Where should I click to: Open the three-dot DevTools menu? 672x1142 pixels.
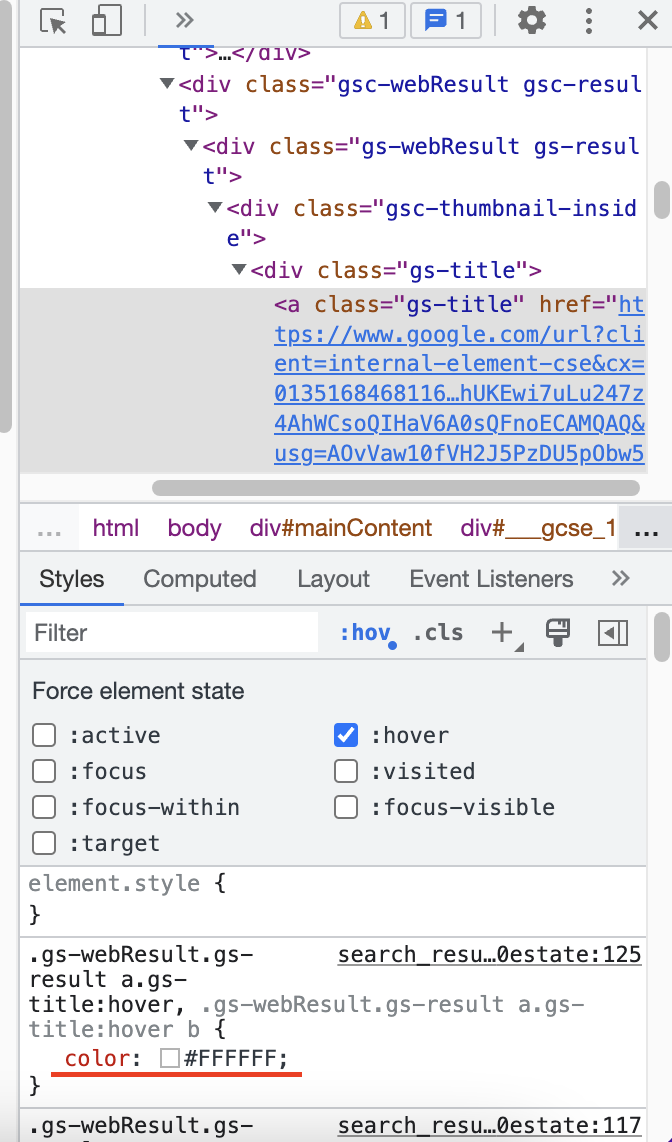click(589, 20)
